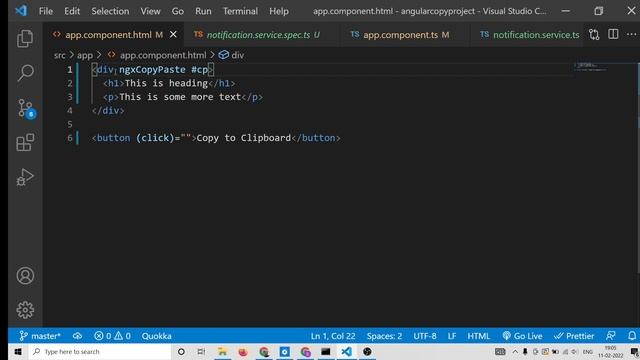Open the Edit menu

coord(72,11)
